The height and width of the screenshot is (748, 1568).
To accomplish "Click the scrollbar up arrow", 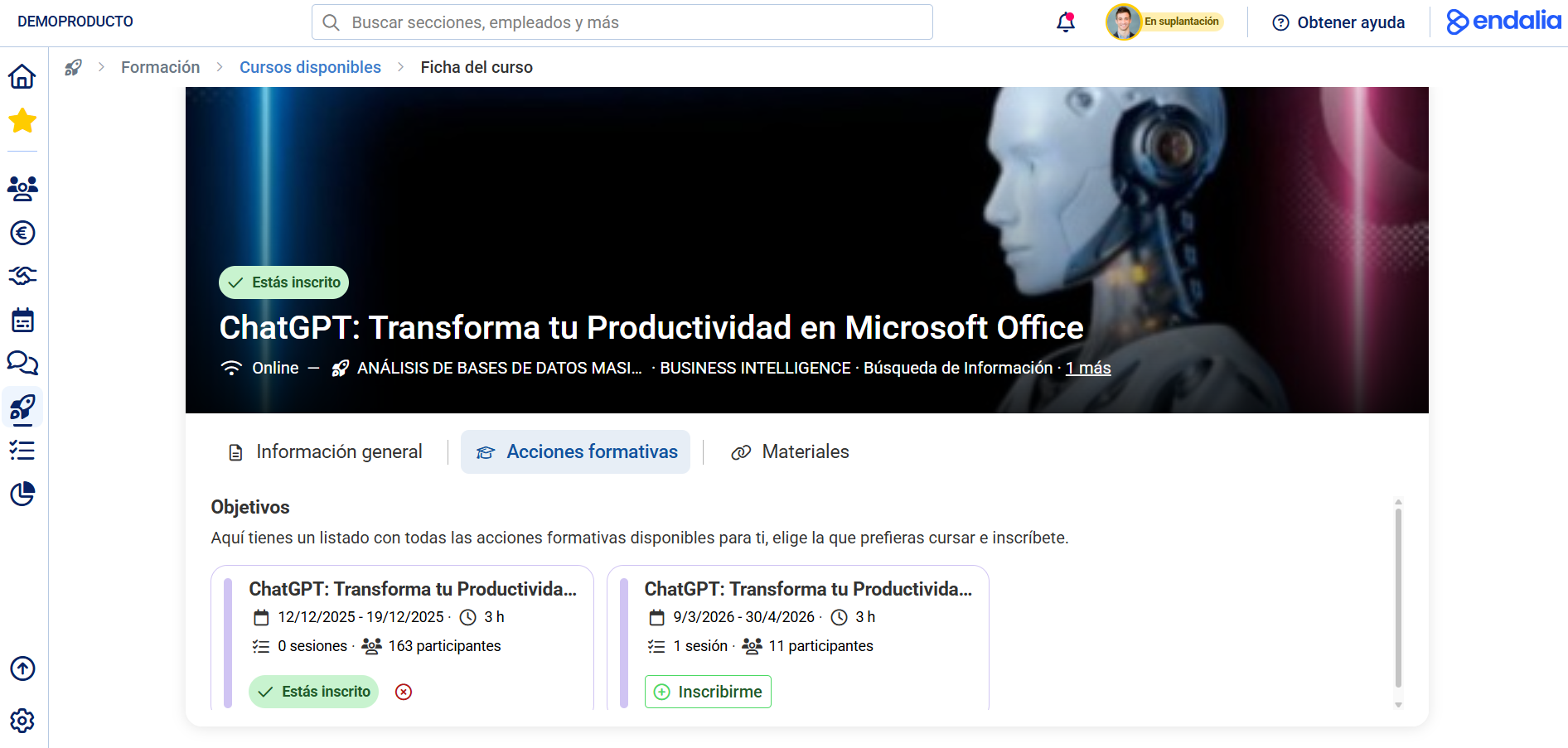I will click(1398, 502).
